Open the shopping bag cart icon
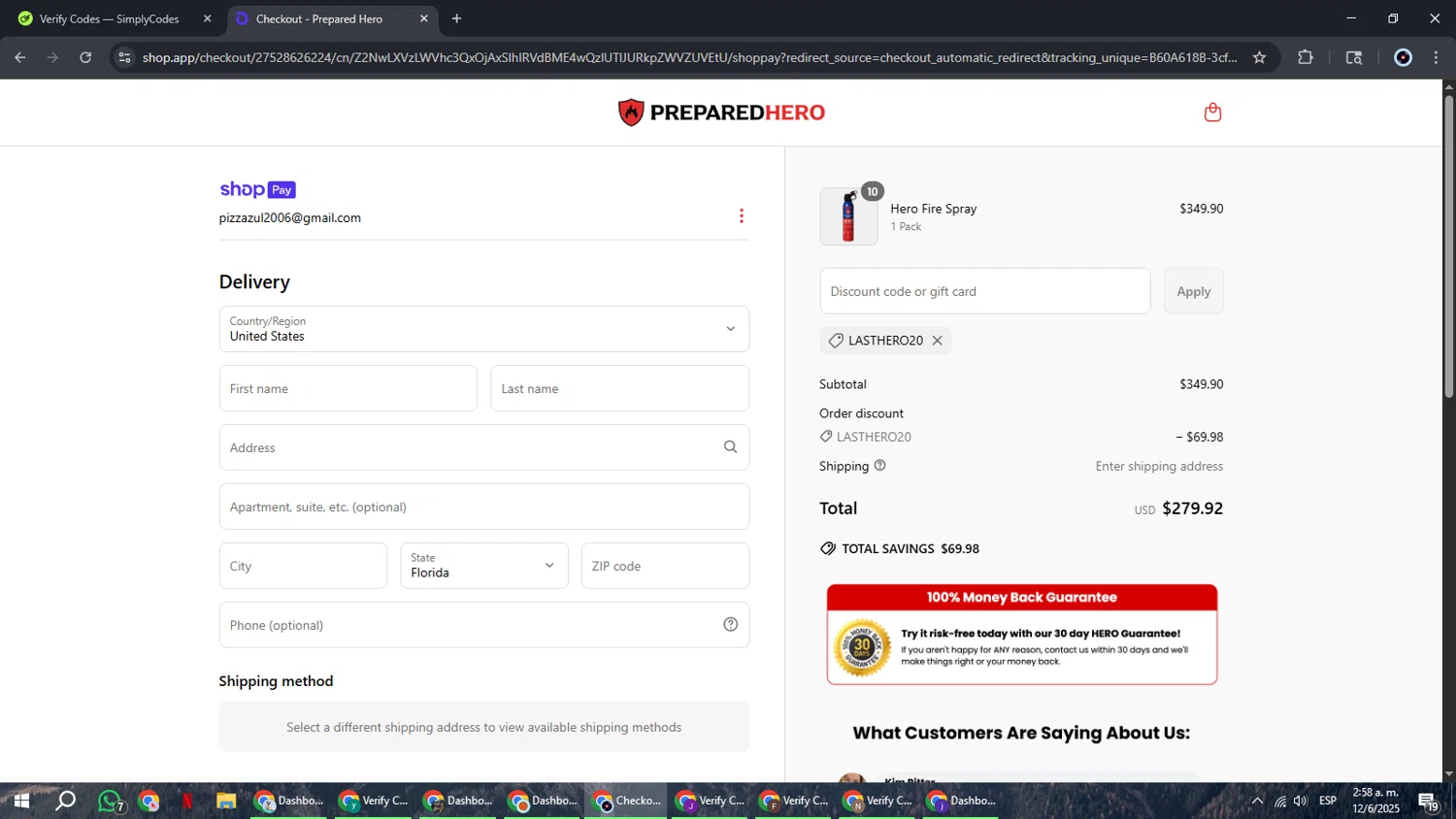This screenshot has height=819, width=1456. 1212,113
